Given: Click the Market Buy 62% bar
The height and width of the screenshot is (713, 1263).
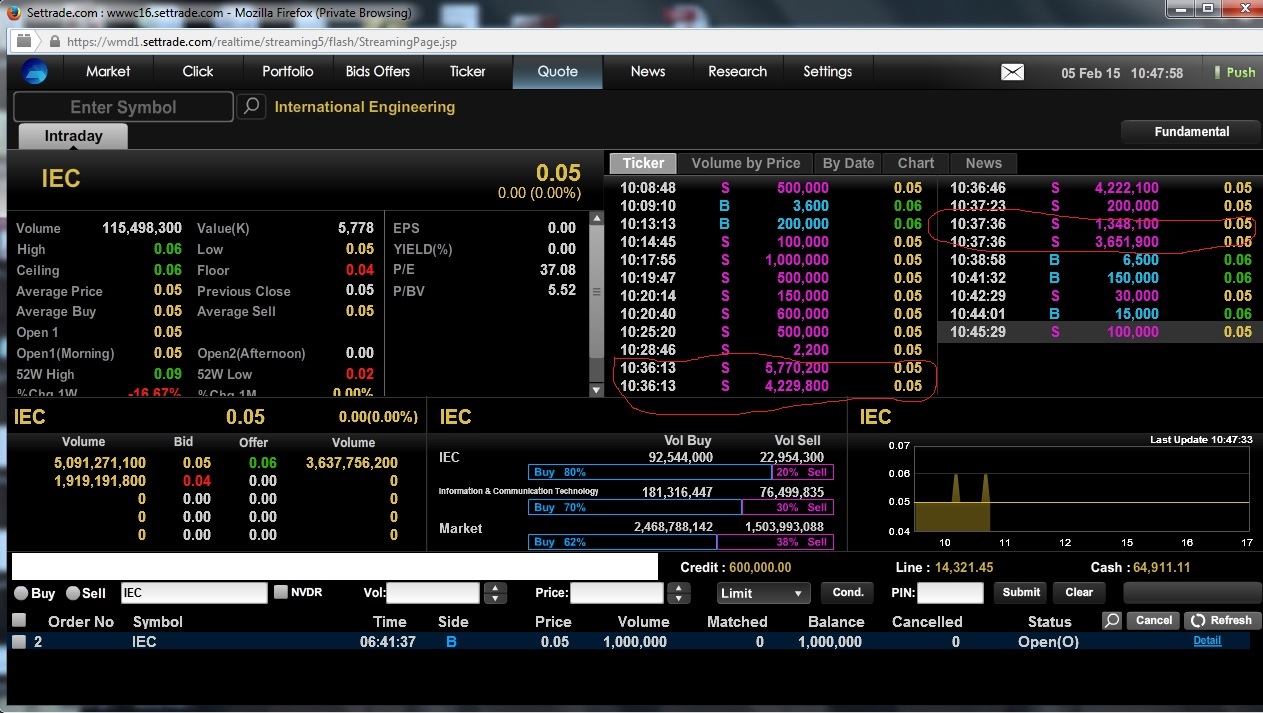Looking at the screenshot, I should tap(622, 542).
